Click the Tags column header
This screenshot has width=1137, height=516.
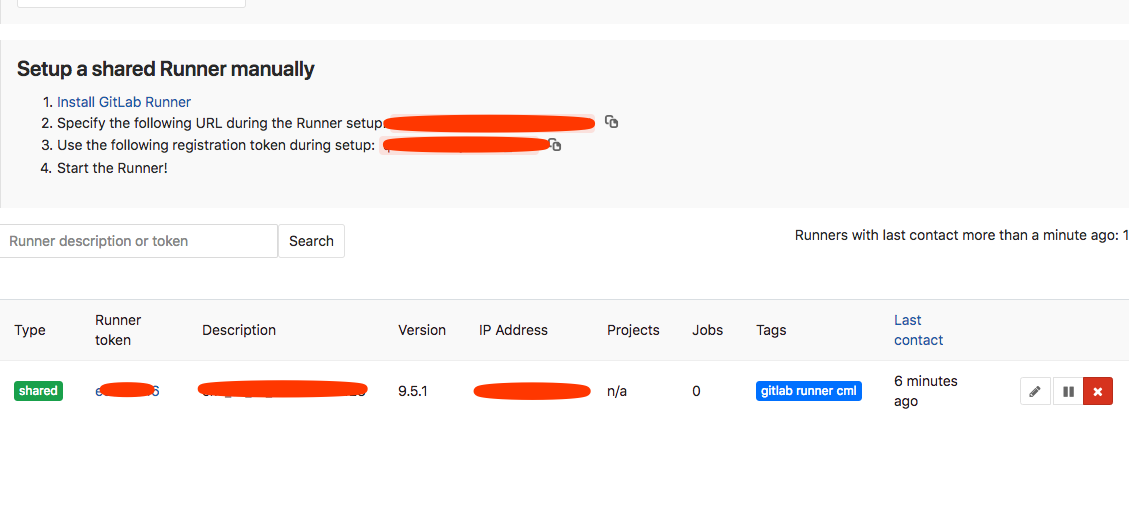point(771,330)
